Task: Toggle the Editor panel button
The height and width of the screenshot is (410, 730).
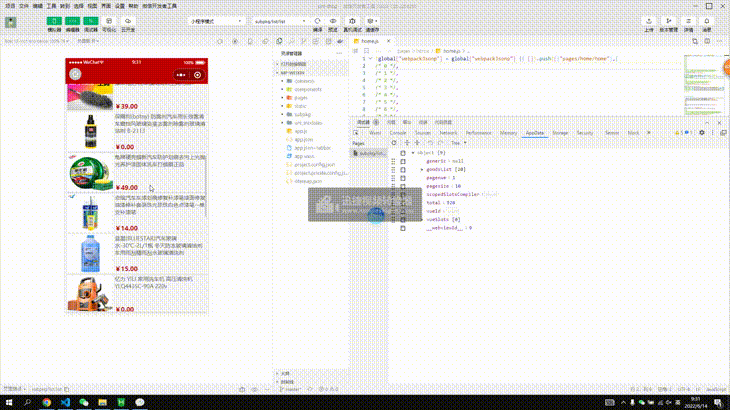Action: 73,21
